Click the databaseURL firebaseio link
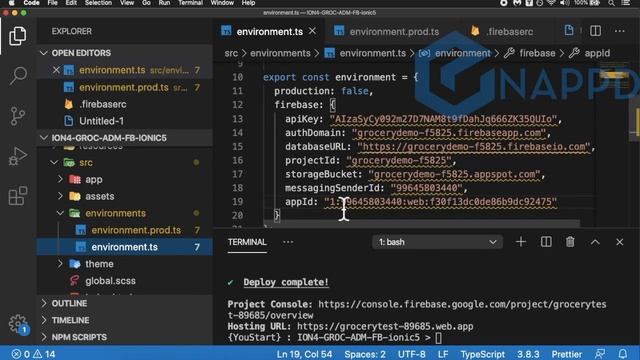This screenshot has height=360, width=640. click(x=474, y=147)
